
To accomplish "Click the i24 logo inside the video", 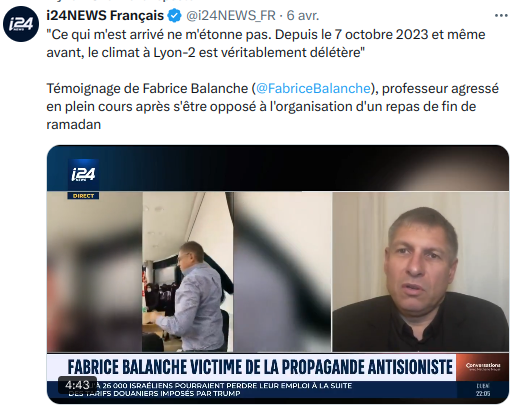I will [x=83, y=175].
